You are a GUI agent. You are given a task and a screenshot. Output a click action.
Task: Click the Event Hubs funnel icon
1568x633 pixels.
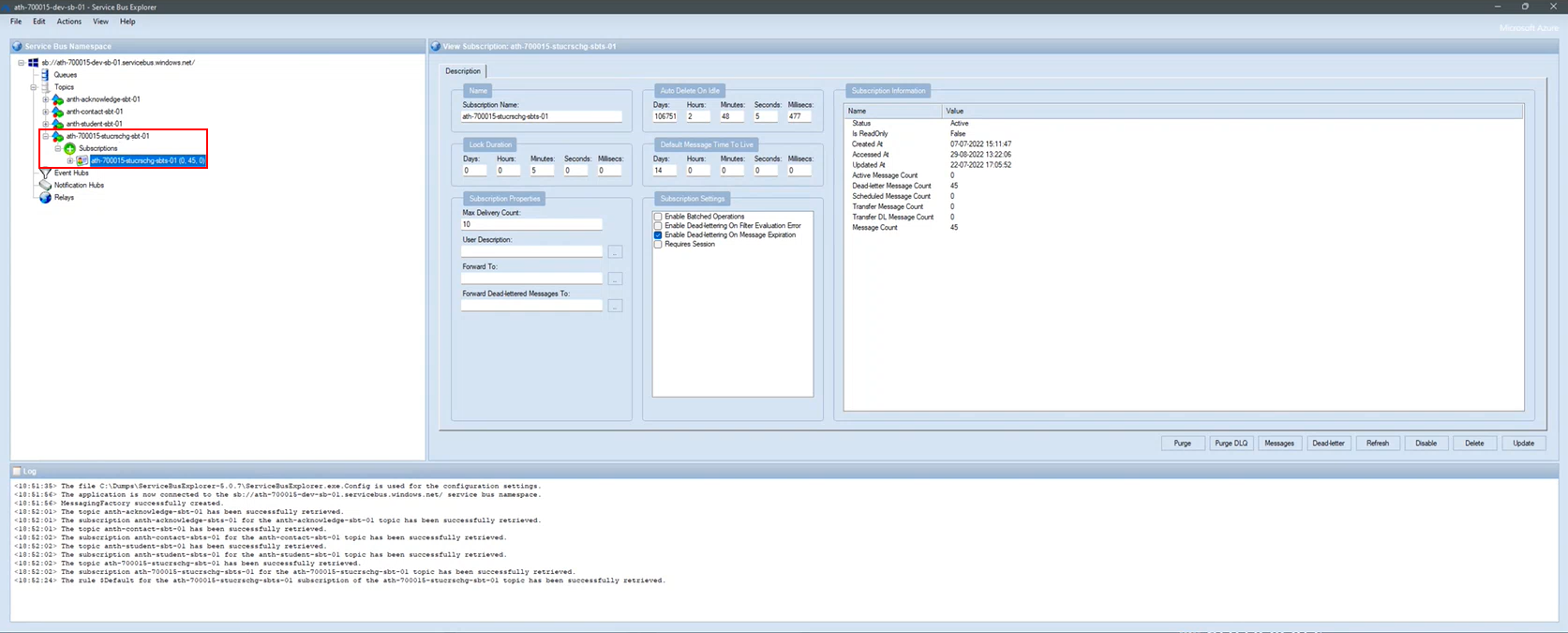pos(45,173)
